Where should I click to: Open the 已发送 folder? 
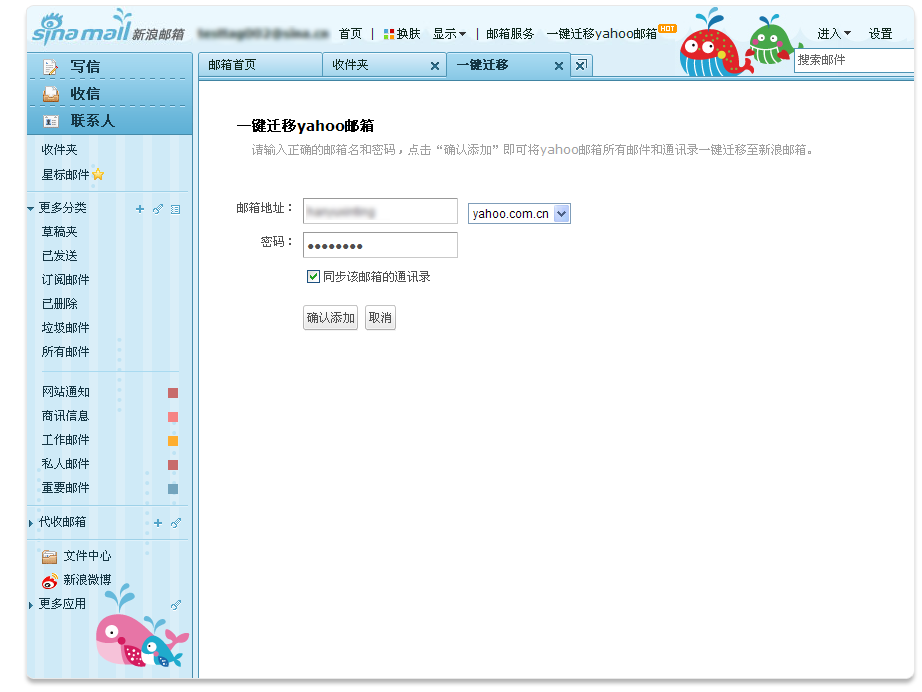pos(59,256)
